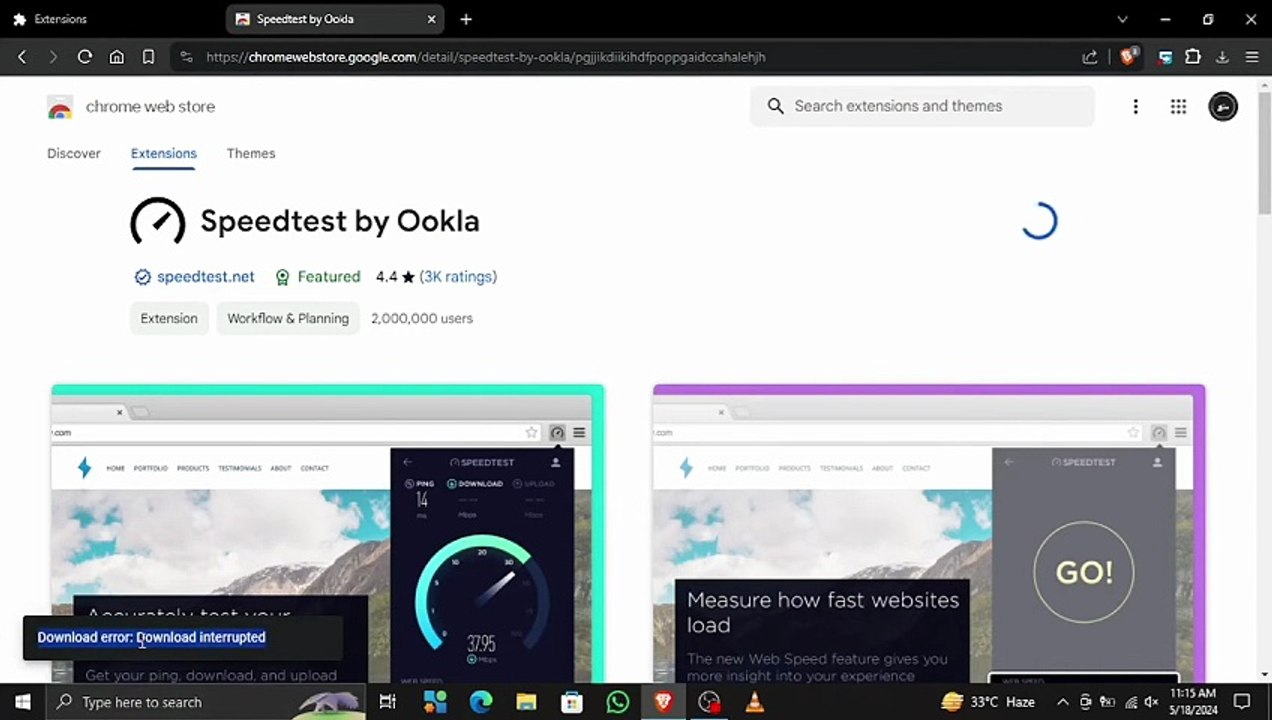Open the browser home page

(117, 57)
